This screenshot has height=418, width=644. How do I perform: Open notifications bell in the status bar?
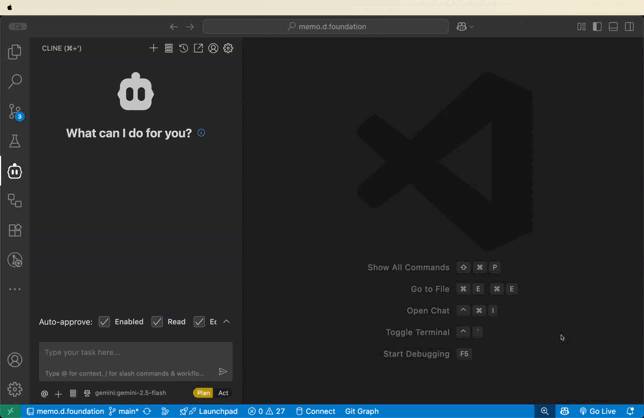coord(630,411)
